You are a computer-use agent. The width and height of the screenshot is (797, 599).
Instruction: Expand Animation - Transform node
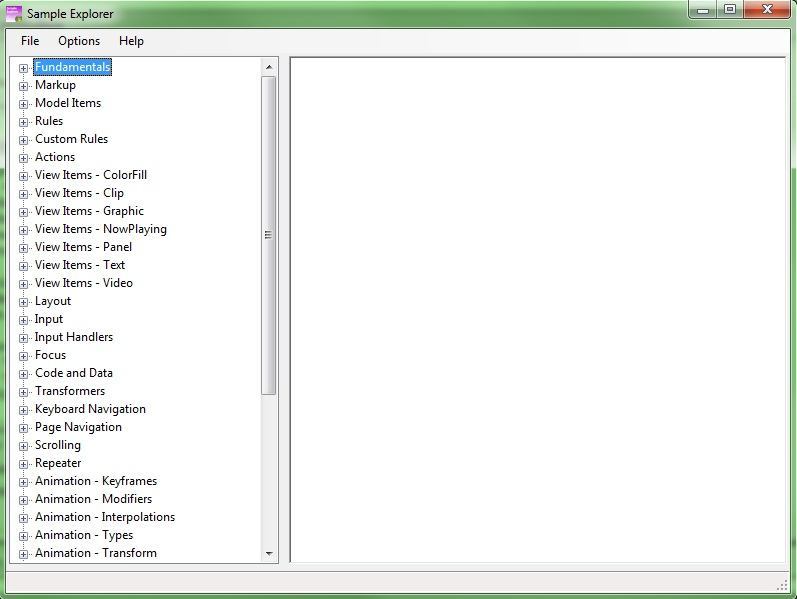(x=23, y=554)
